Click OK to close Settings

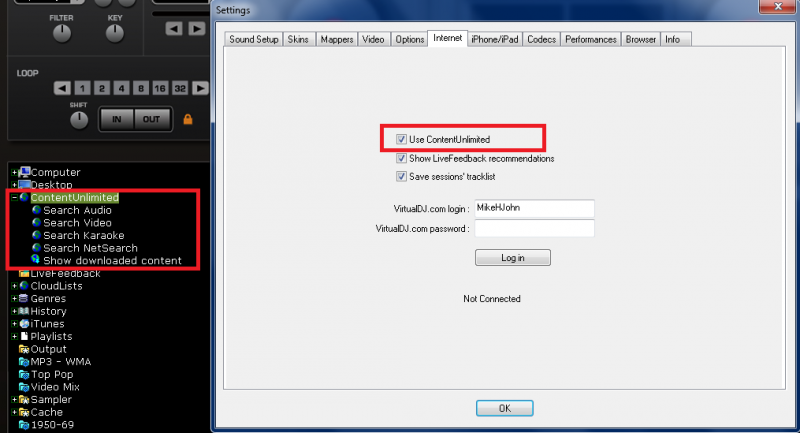pyautogui.click(x=505, y=408)
